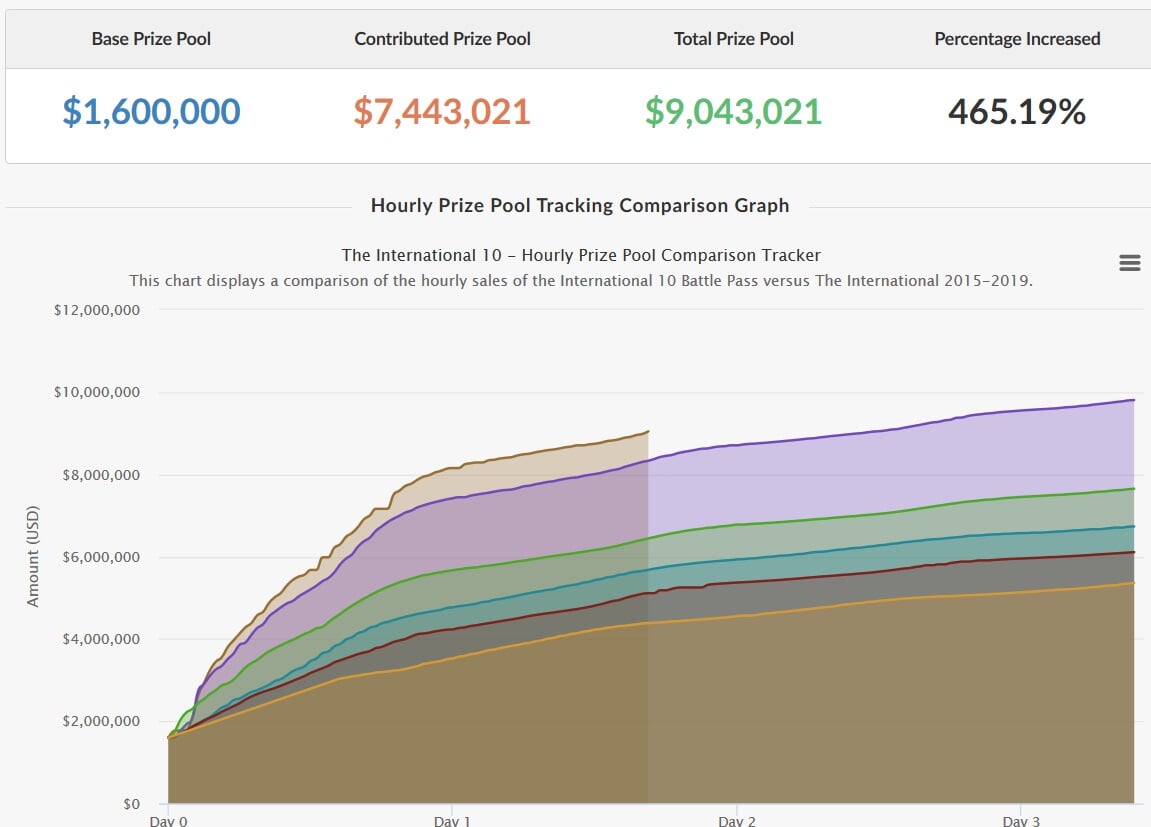
Task: Click the $4,000,000 y-axis label
Action: coord(101,639)
